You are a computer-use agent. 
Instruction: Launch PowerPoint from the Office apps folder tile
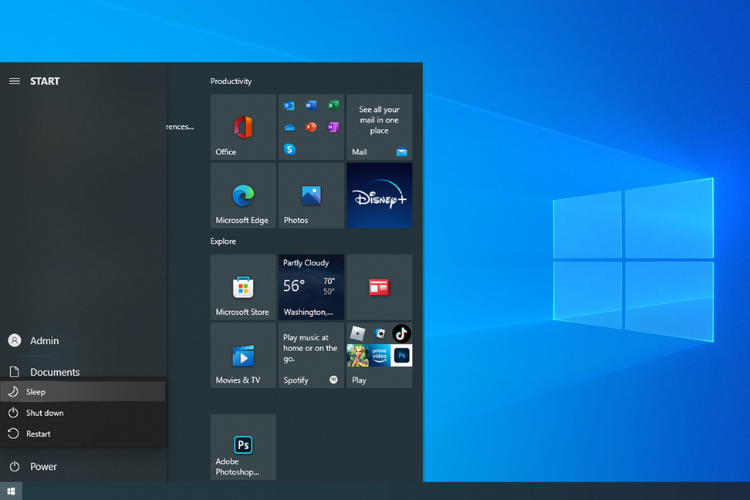[311, 127]
